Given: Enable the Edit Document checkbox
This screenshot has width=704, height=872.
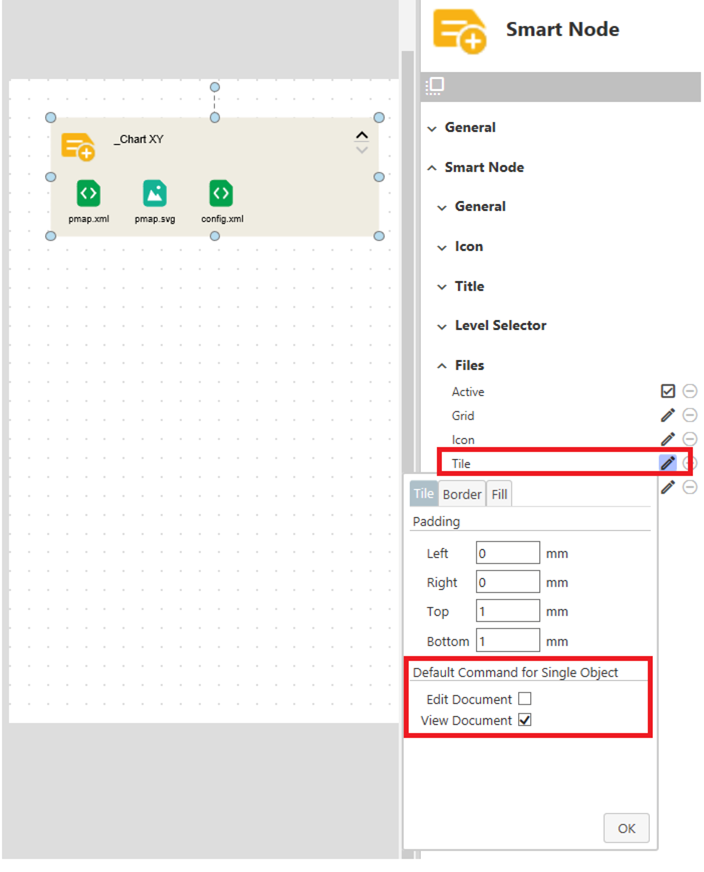Looking at the screenshot, I should coord(525,699).
